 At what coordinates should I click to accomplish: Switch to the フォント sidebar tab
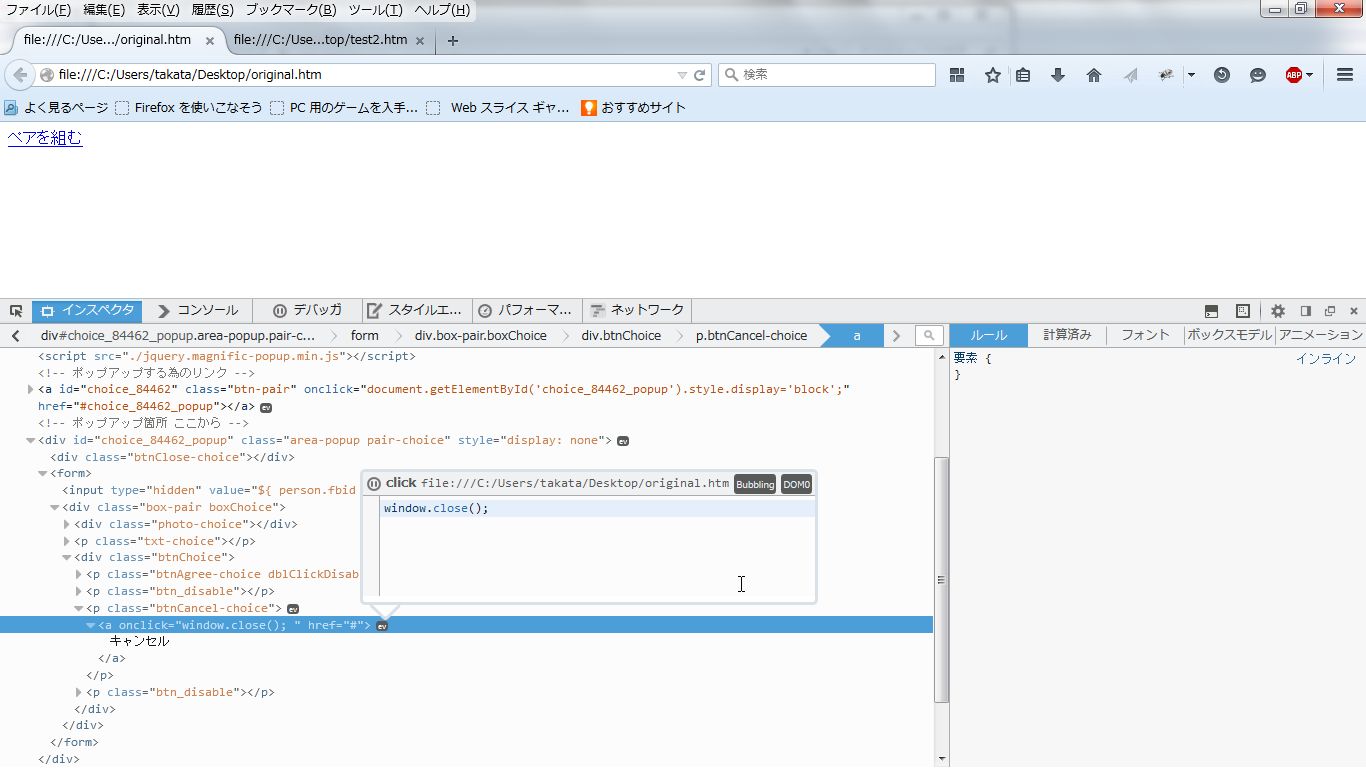(1145, 336)
